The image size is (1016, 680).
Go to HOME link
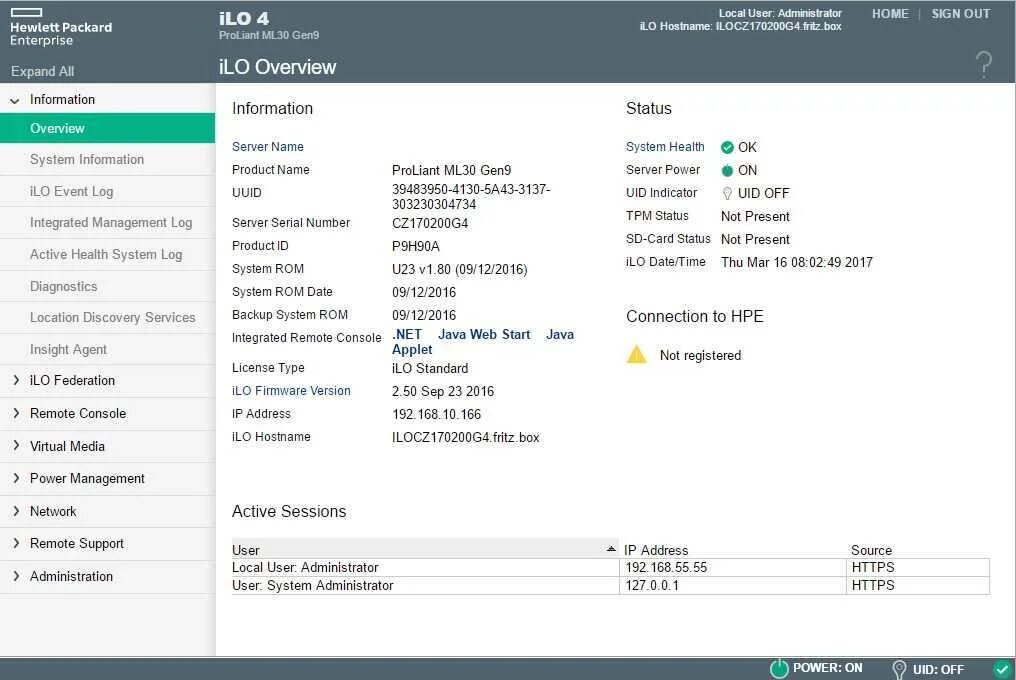click(890, 14)
